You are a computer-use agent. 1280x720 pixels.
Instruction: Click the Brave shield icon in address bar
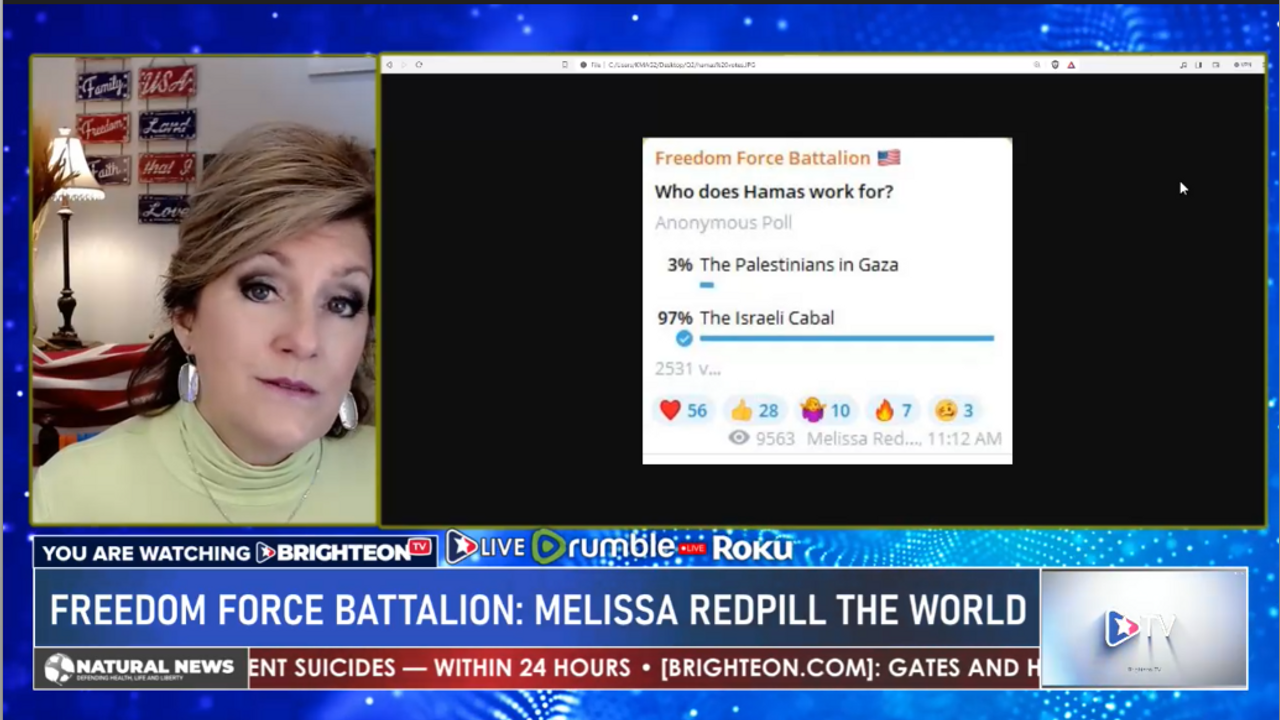1055,65
